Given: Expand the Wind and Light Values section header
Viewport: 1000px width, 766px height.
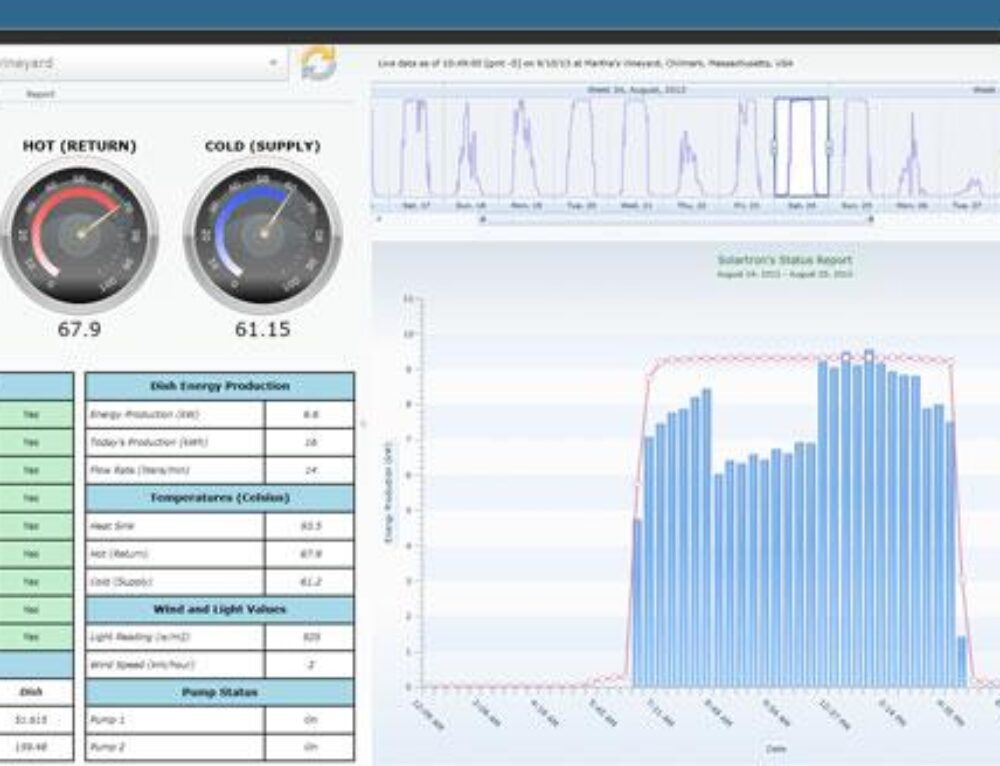Looking at the screenshot, I should 218,611.
